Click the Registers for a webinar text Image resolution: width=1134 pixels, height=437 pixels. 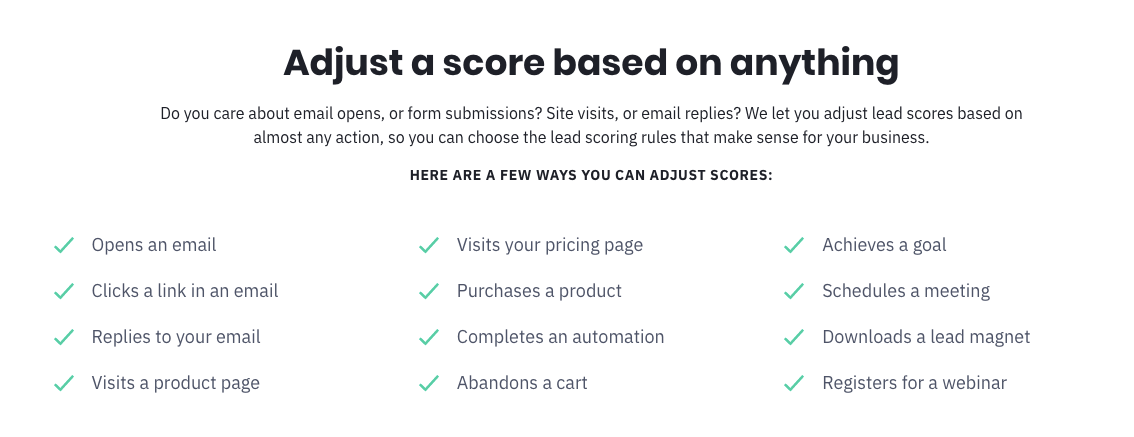coord(914,383)
